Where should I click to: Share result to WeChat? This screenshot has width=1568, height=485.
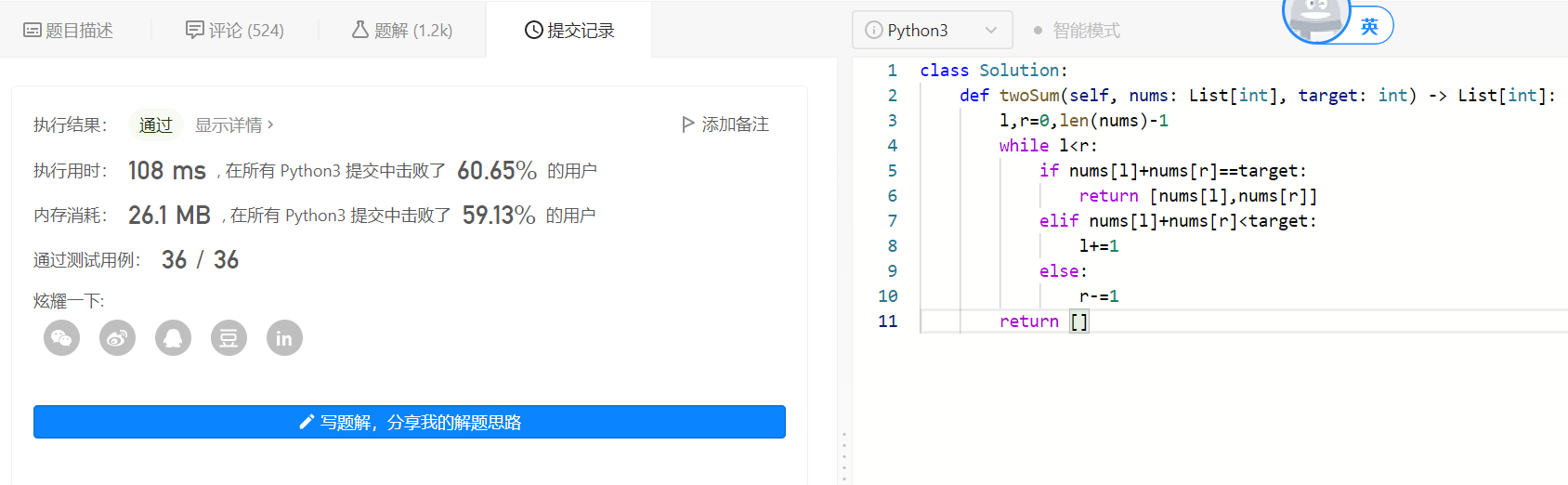click(61, 338)
